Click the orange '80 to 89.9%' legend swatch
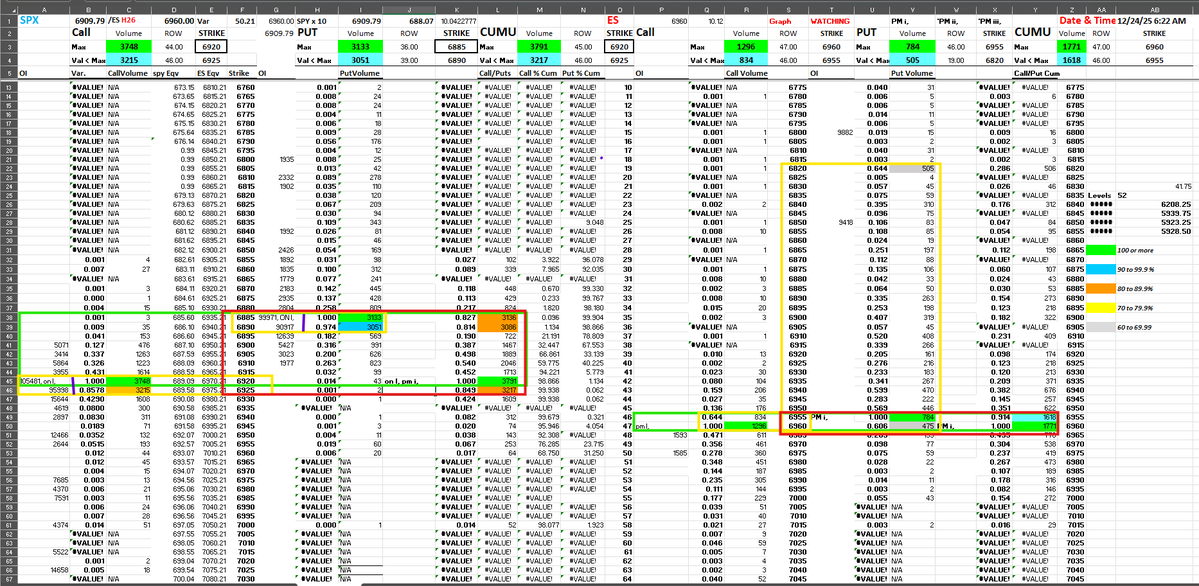This screenshot has height=586, width=1199. pos(1099,290)
